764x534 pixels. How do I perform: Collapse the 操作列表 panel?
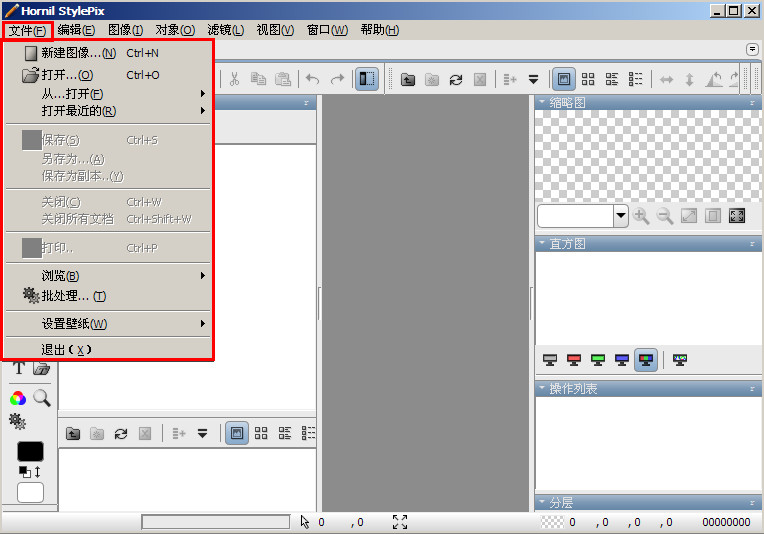(x=541, y=388)
